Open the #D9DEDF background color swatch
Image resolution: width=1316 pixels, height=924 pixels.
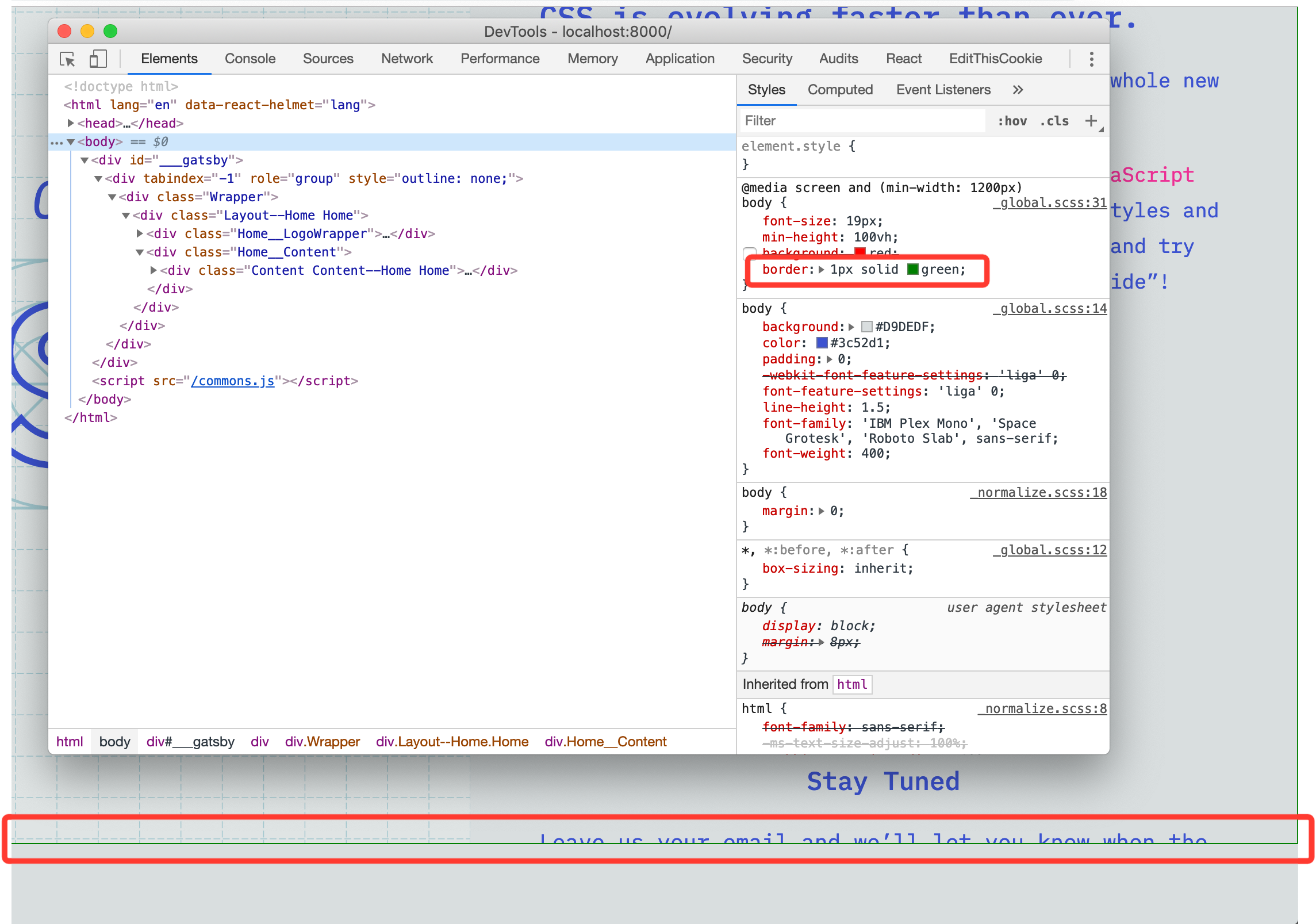tap(867, 327)
